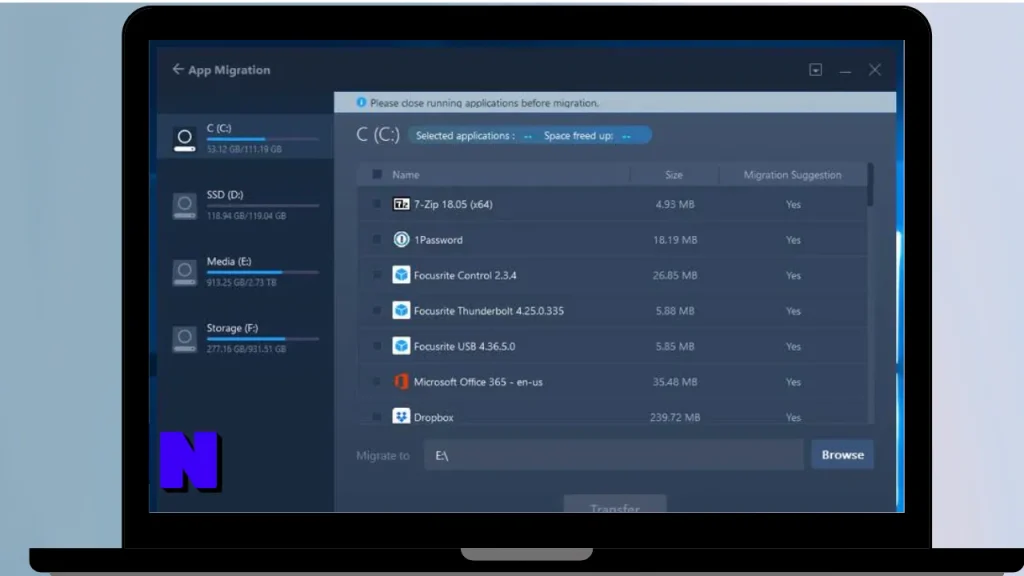1024x576 pixels.
Task: Click the 4.93 MB size value
Action: 675,204
